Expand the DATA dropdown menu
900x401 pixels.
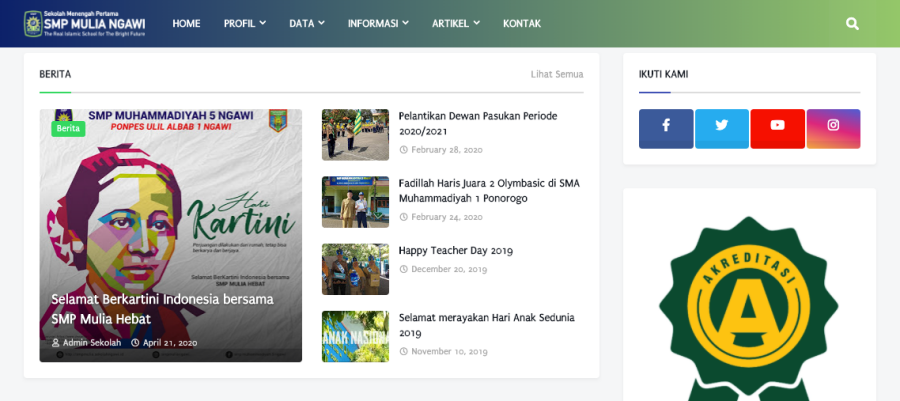[x=307, y=24]
